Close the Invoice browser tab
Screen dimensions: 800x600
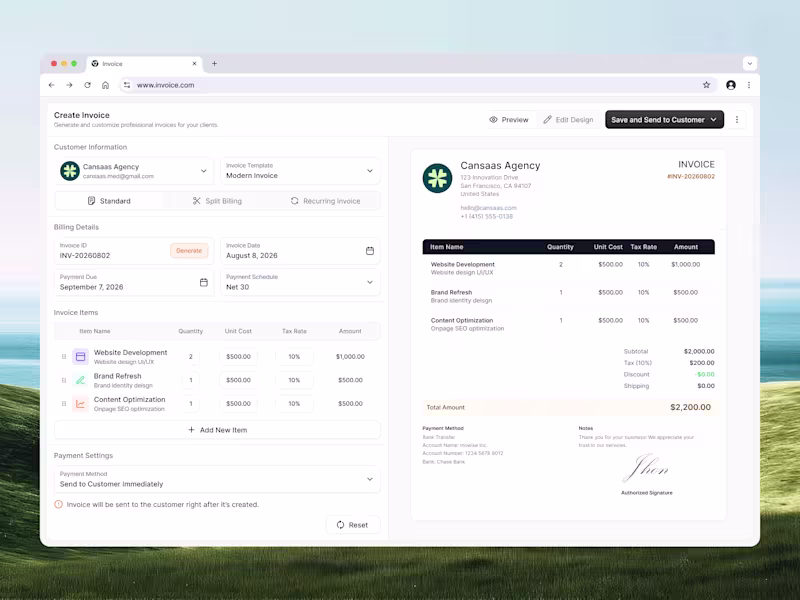[194, 64]
